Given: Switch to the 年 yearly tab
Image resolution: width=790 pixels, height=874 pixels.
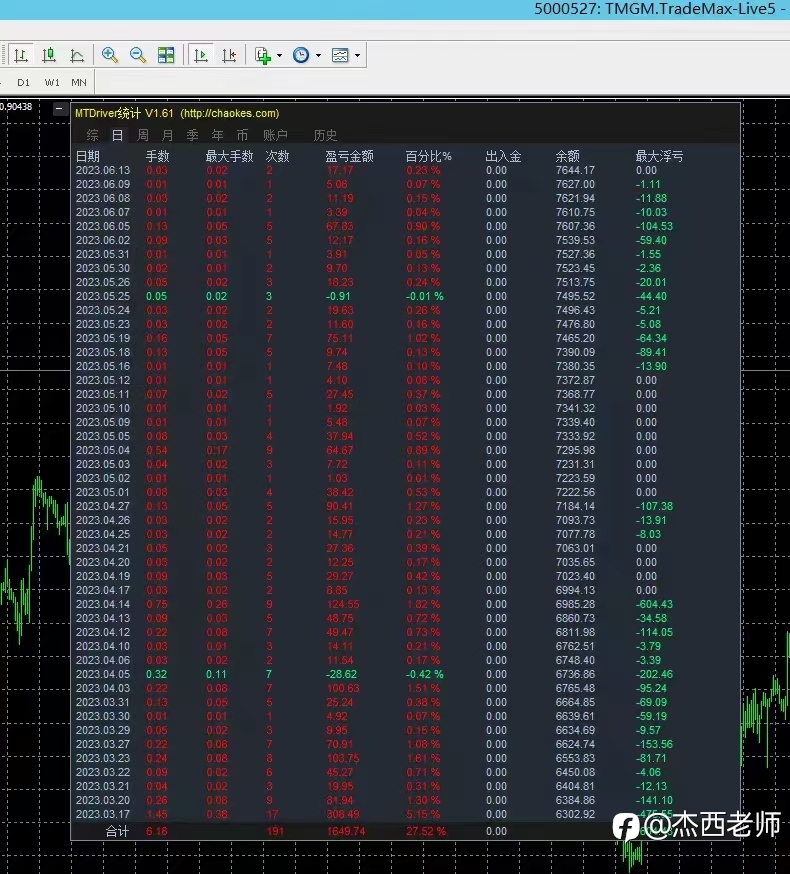Looking at the screenshot, I should [x=217, y=135].
